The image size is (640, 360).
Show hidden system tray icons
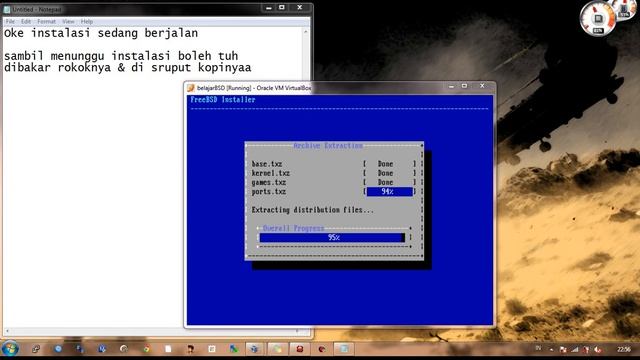coord(551,350)
